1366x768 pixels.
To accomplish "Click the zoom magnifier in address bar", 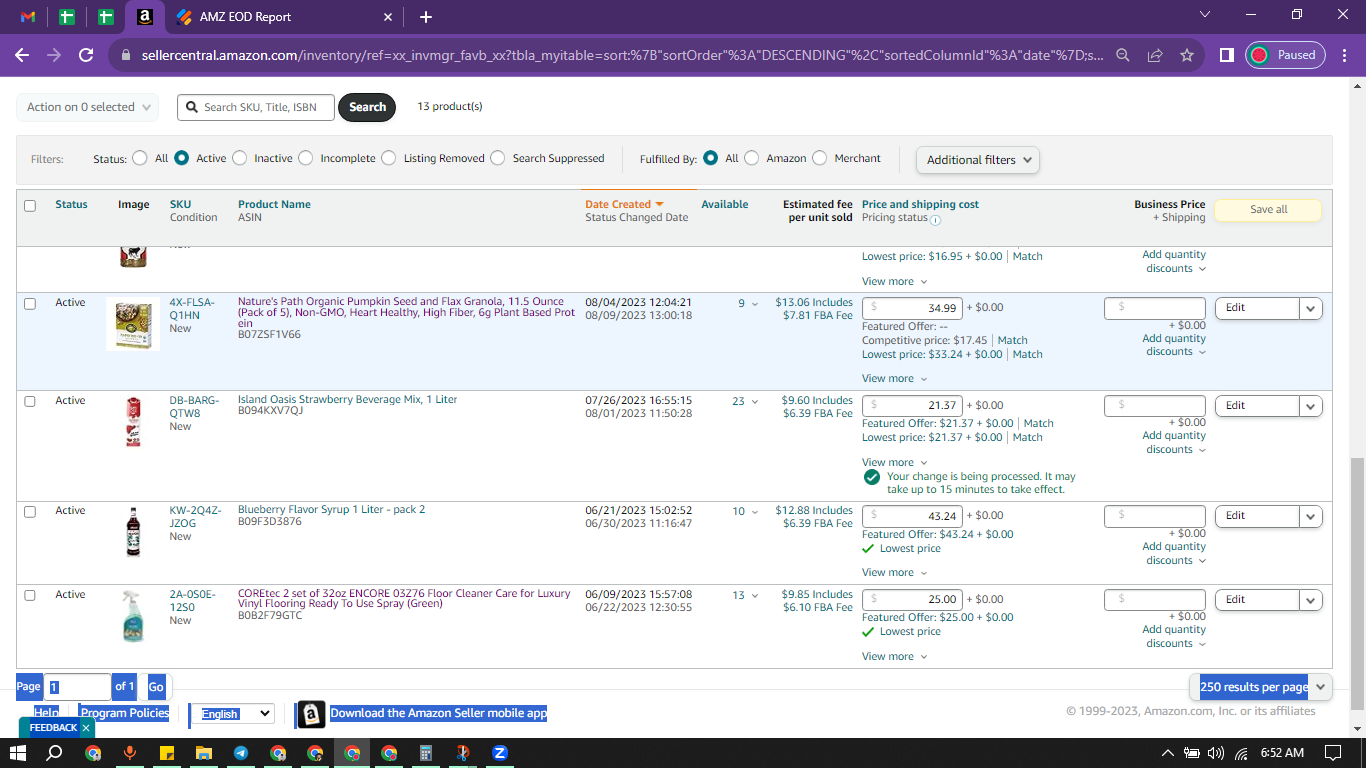I will (1123, 56).
